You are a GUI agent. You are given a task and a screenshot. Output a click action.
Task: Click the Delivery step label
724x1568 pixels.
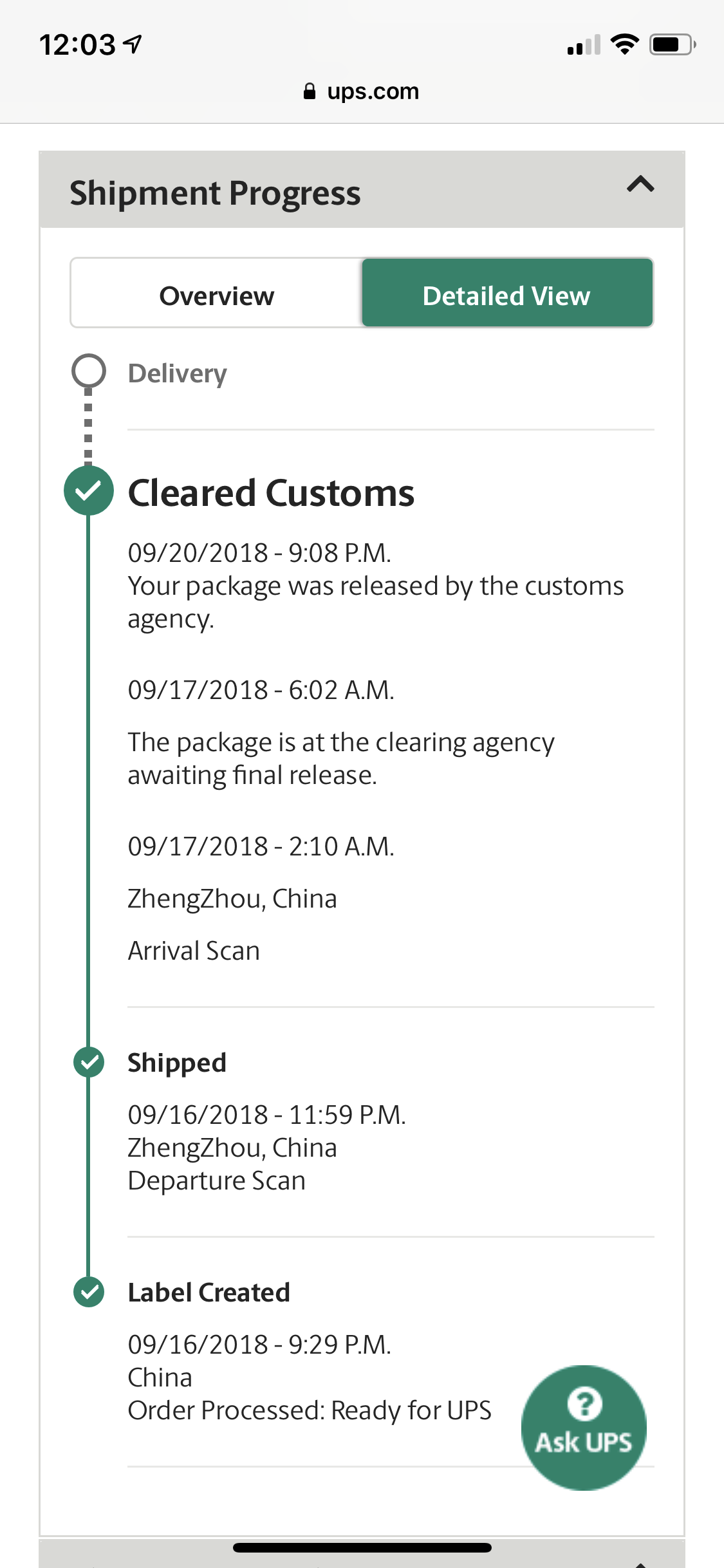(x=178, y=373)
